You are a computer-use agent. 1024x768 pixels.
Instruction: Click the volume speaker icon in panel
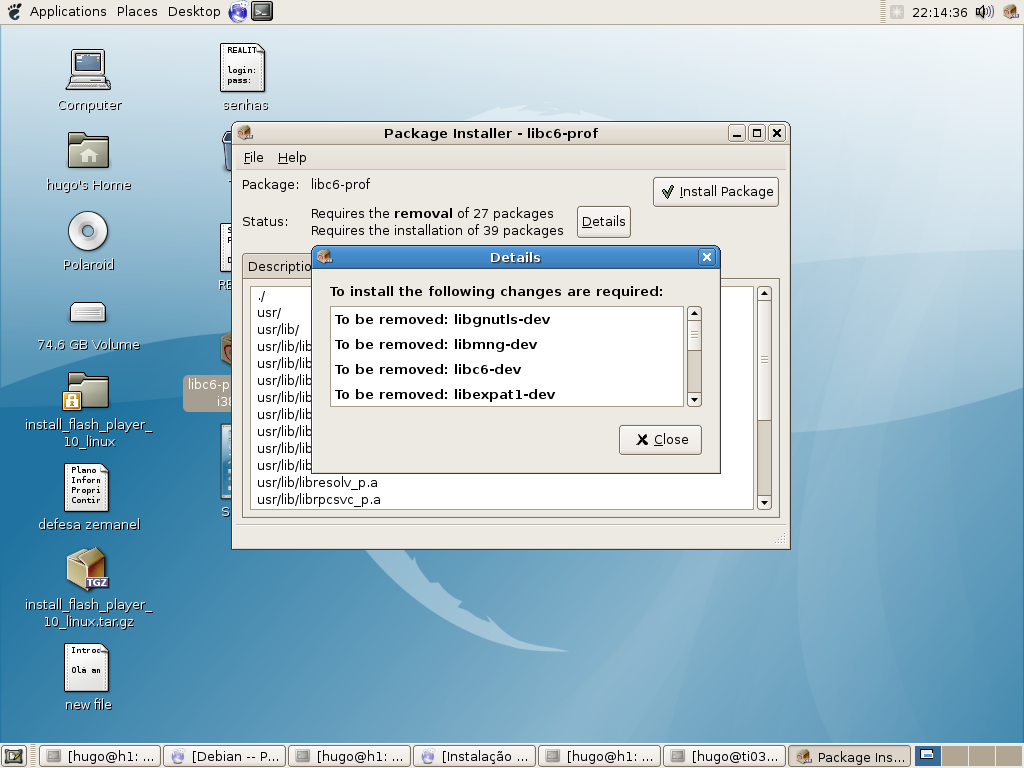coord(984,12)
